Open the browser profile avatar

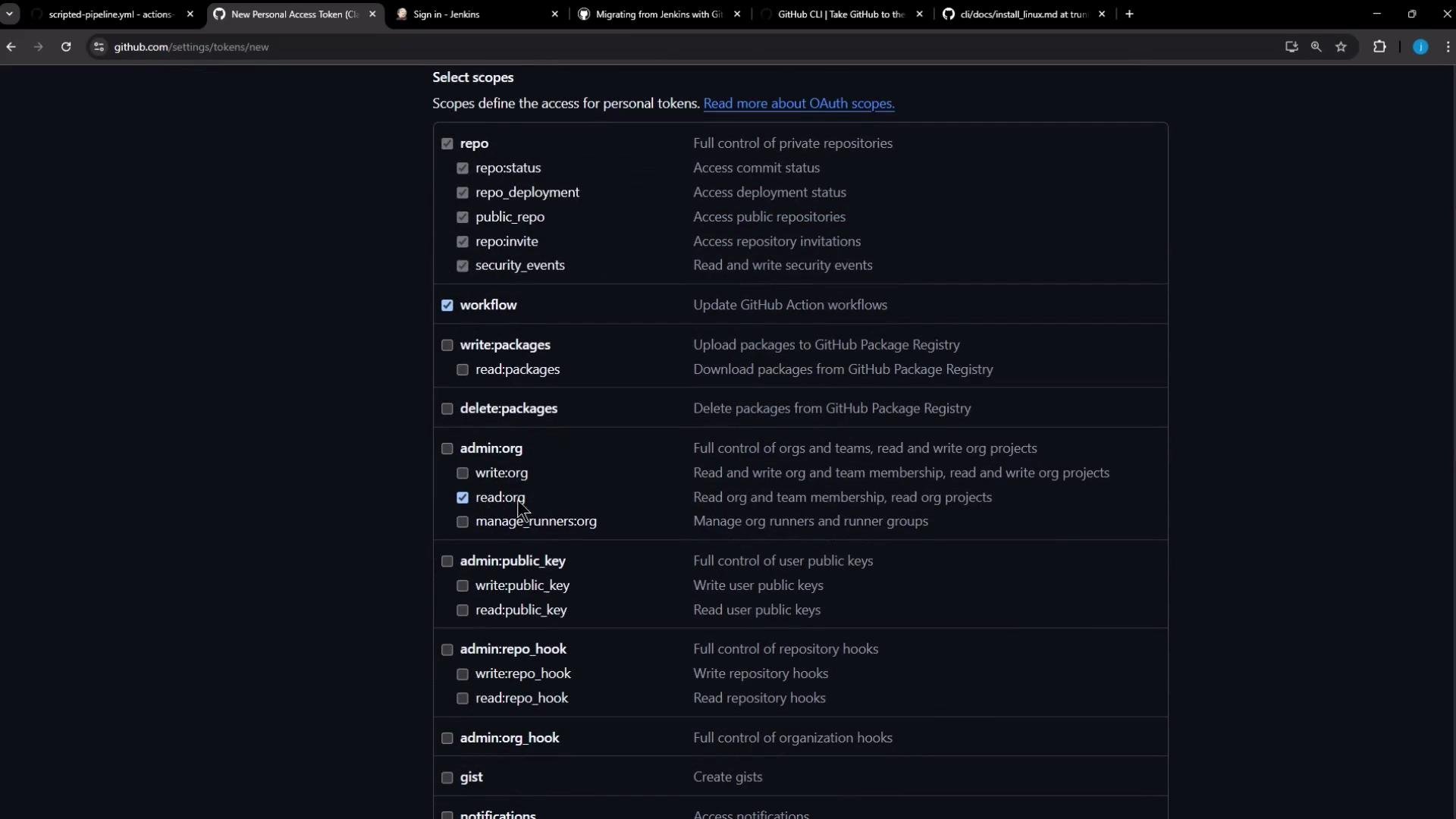pyautogui.click(x=1420, y=47)
